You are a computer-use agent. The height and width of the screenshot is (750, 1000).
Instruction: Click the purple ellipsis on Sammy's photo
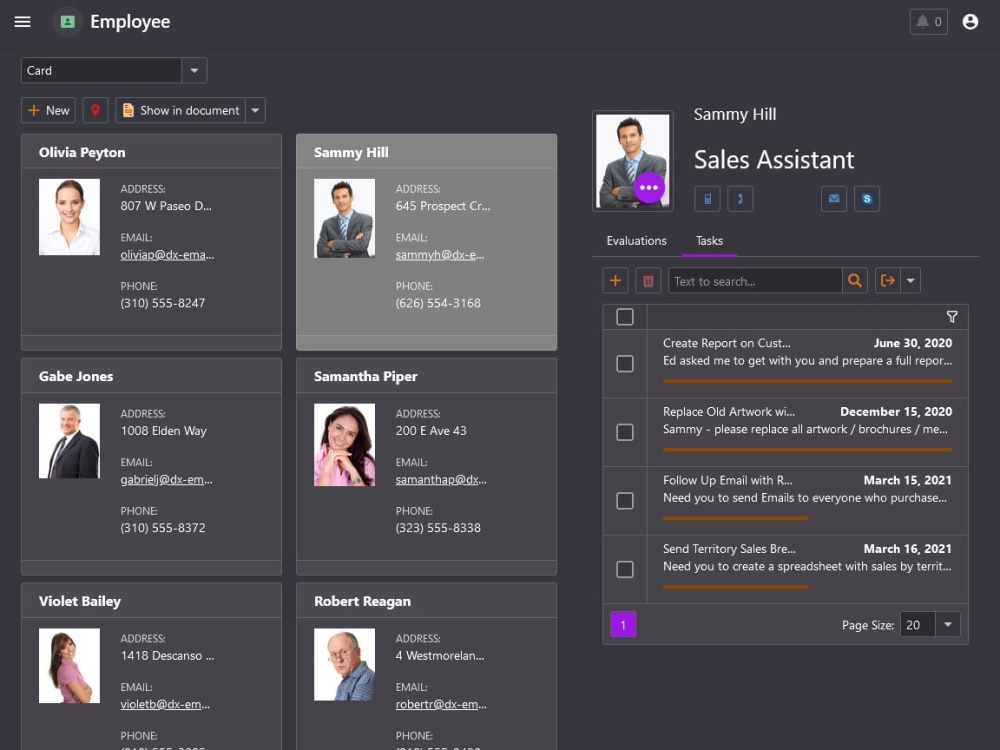[x=649, y=188]
